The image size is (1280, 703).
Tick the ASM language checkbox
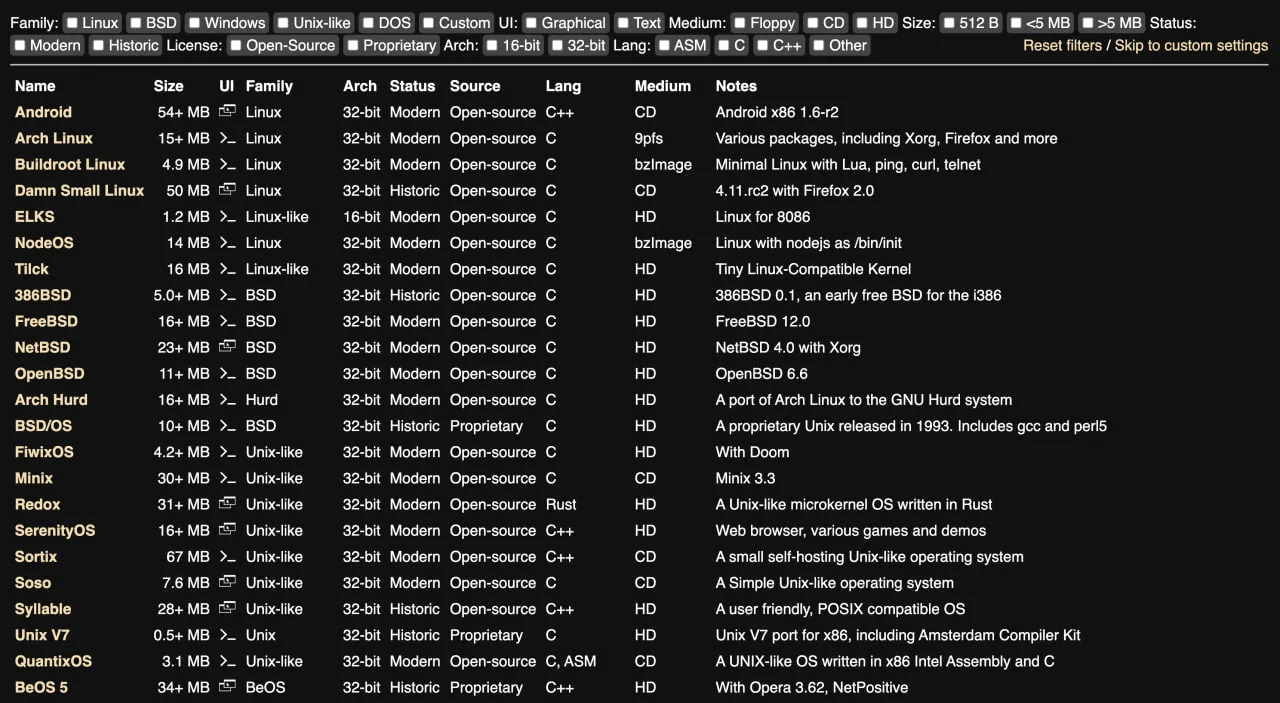pos(663,45)
